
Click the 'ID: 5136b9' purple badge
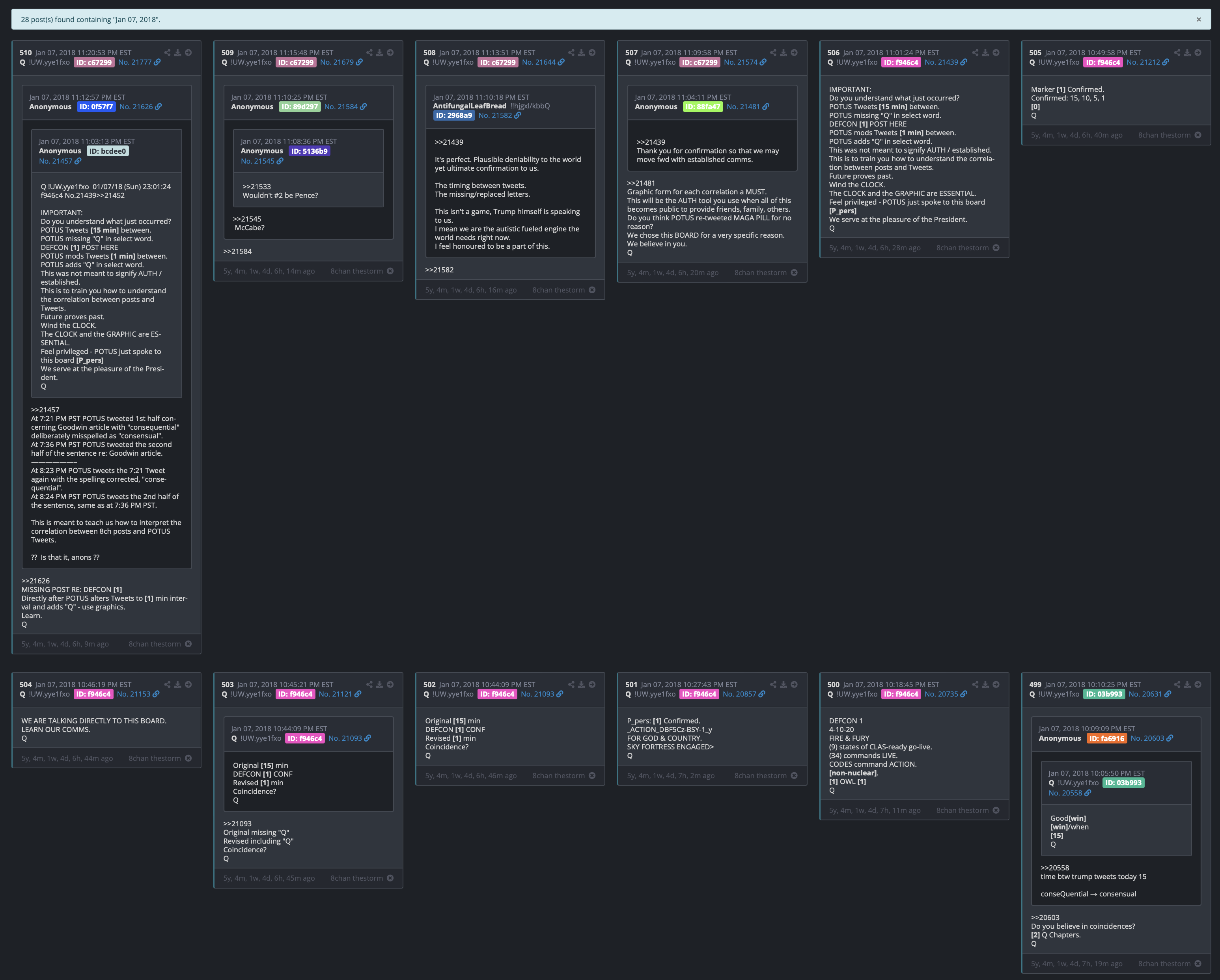[310, 151]
